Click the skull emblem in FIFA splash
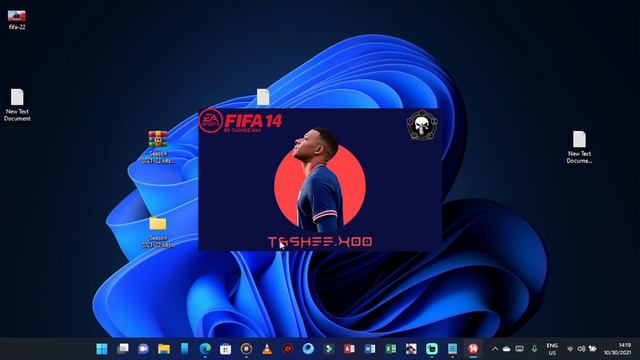The height and width of the screenshot is (360, 640). click(422, 125)
